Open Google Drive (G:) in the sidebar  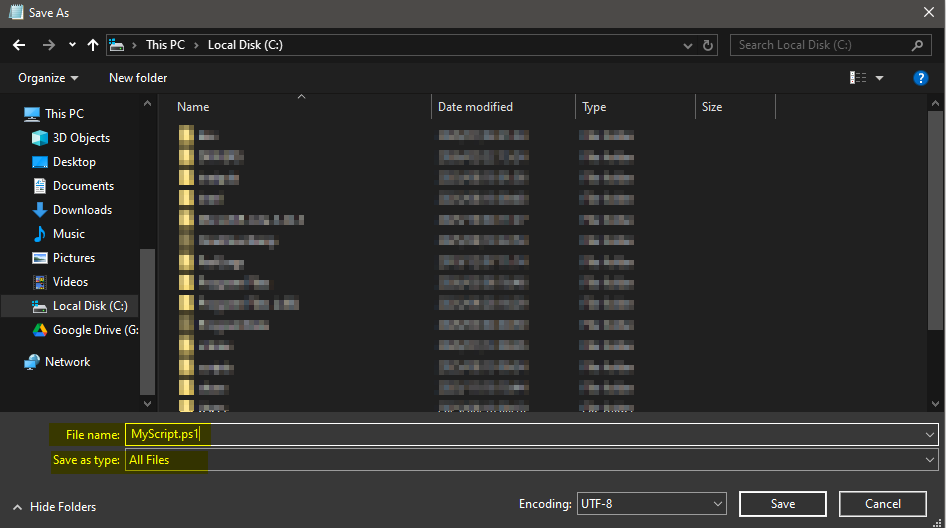click(x=95, y=330)
